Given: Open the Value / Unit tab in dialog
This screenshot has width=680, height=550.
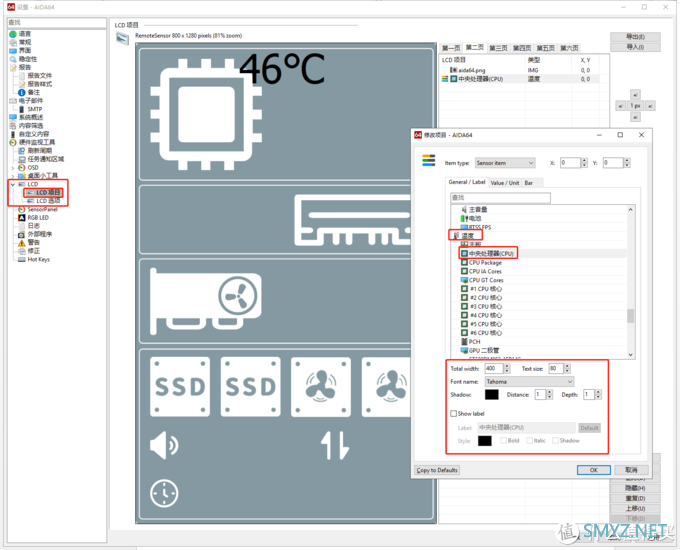Looking at the screenshot, I should point(505,183).
